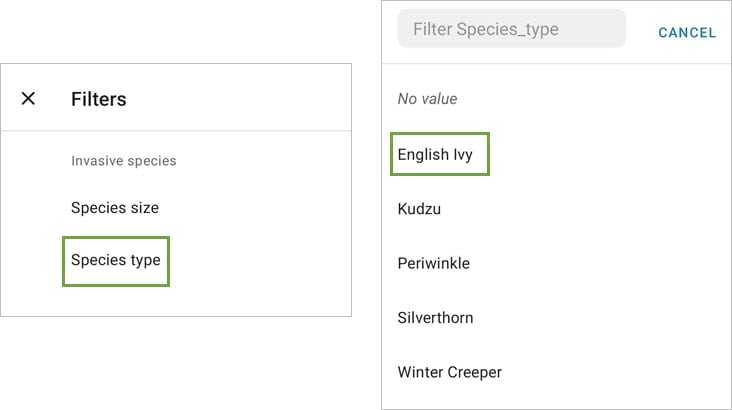This screenshot has width=732, height=410.
Task: Open the Species type filter
Action: tap(115, 261)
